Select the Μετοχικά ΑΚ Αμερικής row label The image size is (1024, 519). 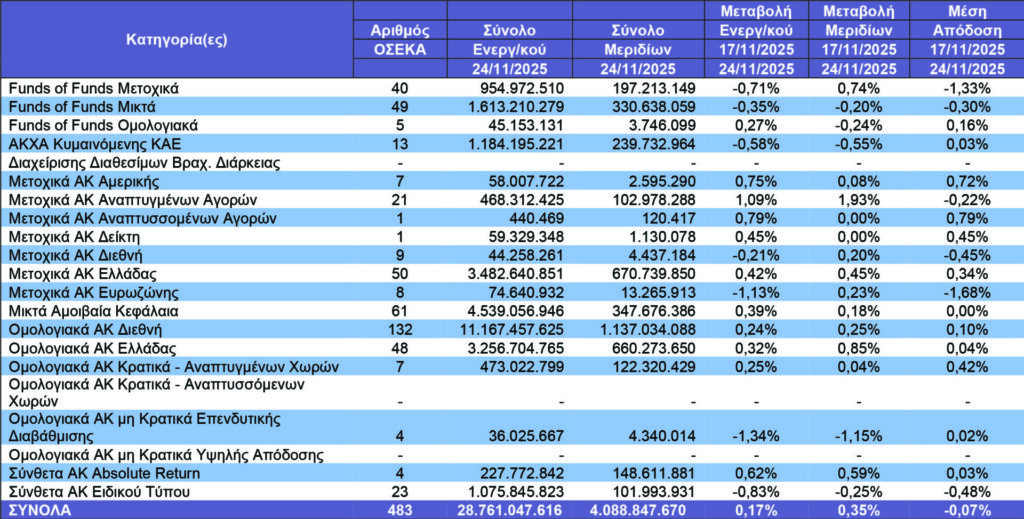93,180
